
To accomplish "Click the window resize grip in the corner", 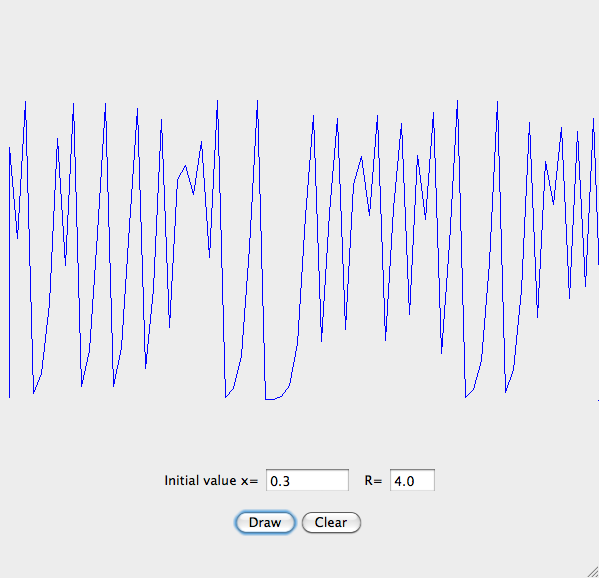I will [593, 572].
